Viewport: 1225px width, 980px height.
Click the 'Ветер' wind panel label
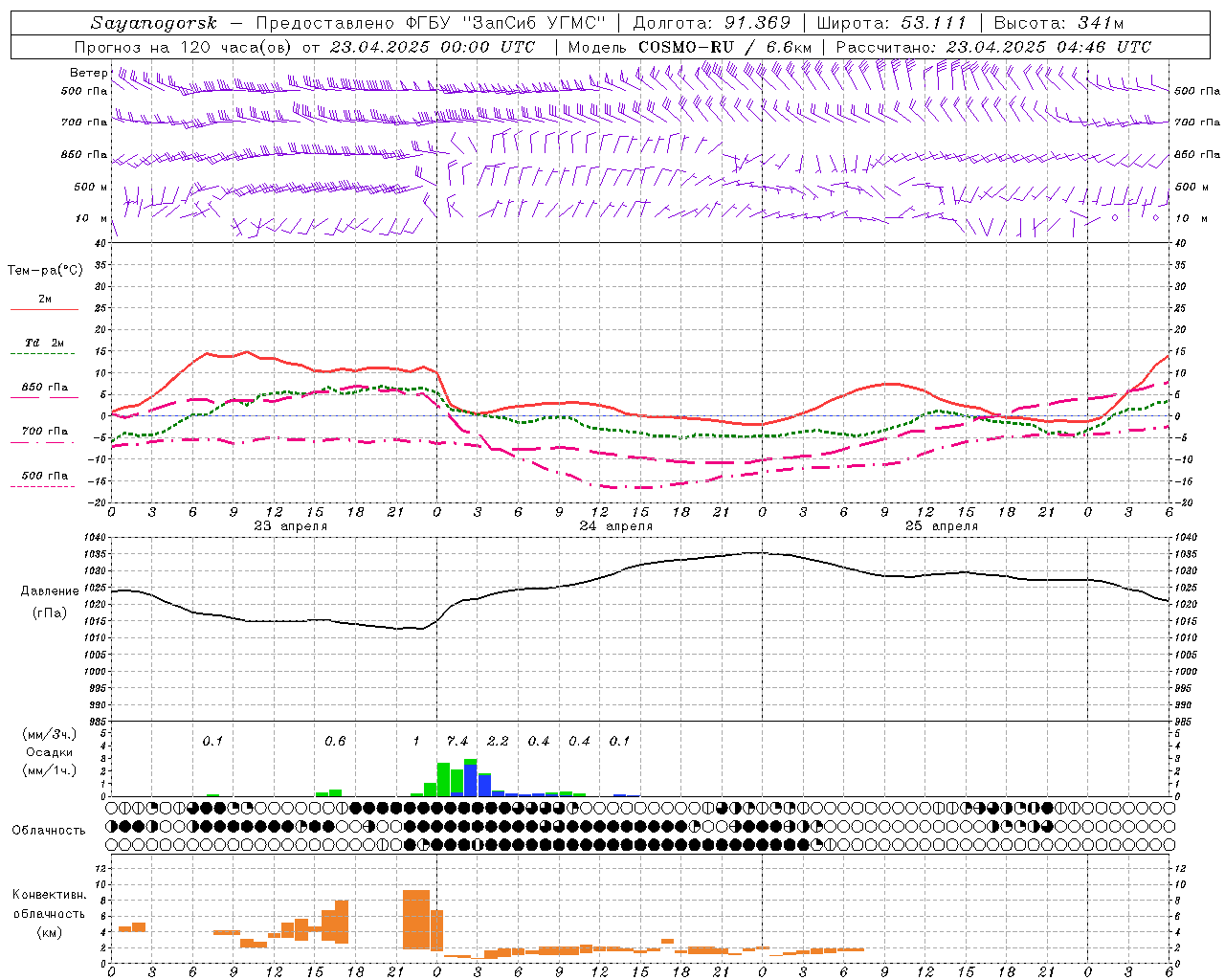click(89, 73)
